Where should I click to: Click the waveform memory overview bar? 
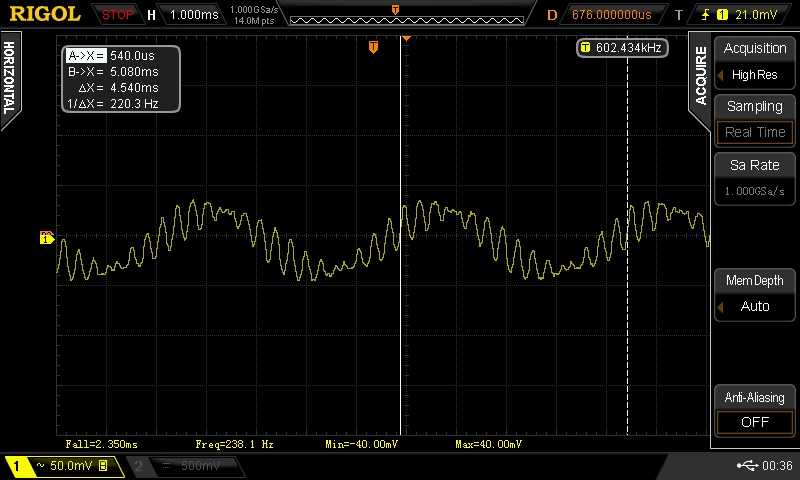[395, 15]
